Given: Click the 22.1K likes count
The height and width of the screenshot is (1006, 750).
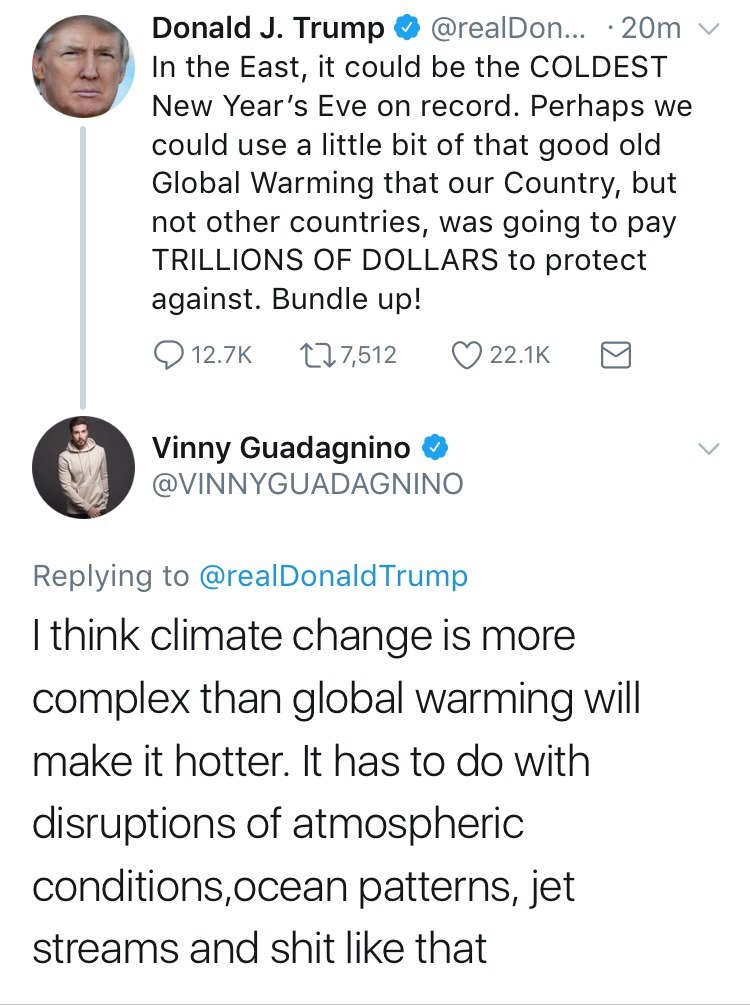Looking at the screenshot, I should (x=518, y=354).
